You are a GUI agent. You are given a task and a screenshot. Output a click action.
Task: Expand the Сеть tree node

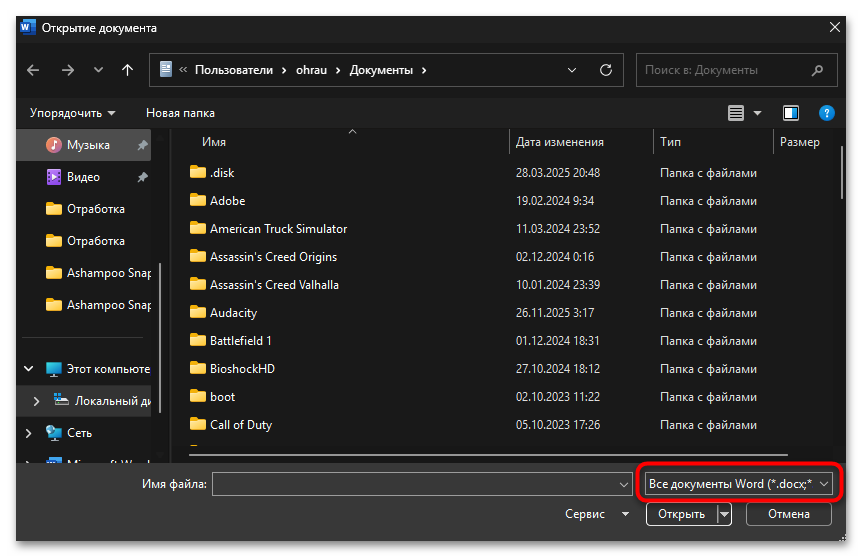click(x=29, y=433)
